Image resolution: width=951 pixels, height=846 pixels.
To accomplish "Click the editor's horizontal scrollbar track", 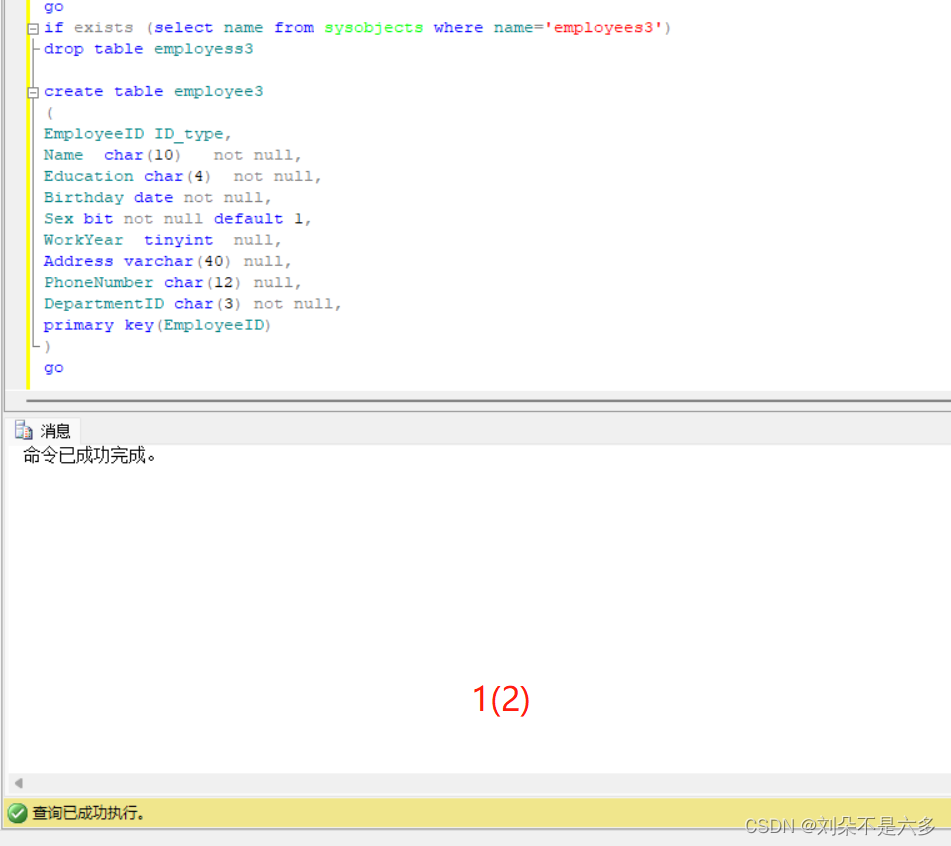I will [480, 400].
